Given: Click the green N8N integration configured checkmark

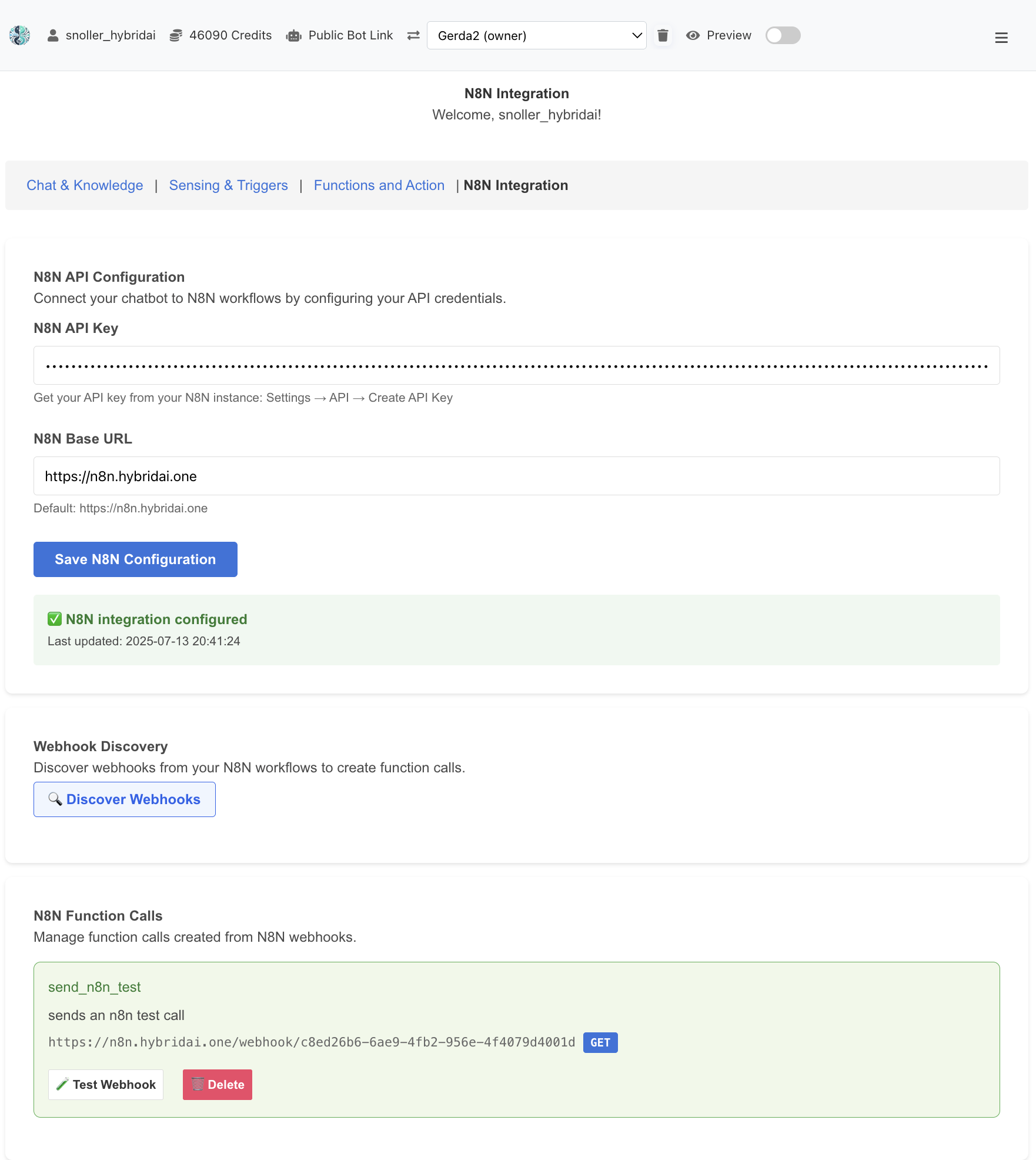Looking at the screenshot, I should point(55,618).
